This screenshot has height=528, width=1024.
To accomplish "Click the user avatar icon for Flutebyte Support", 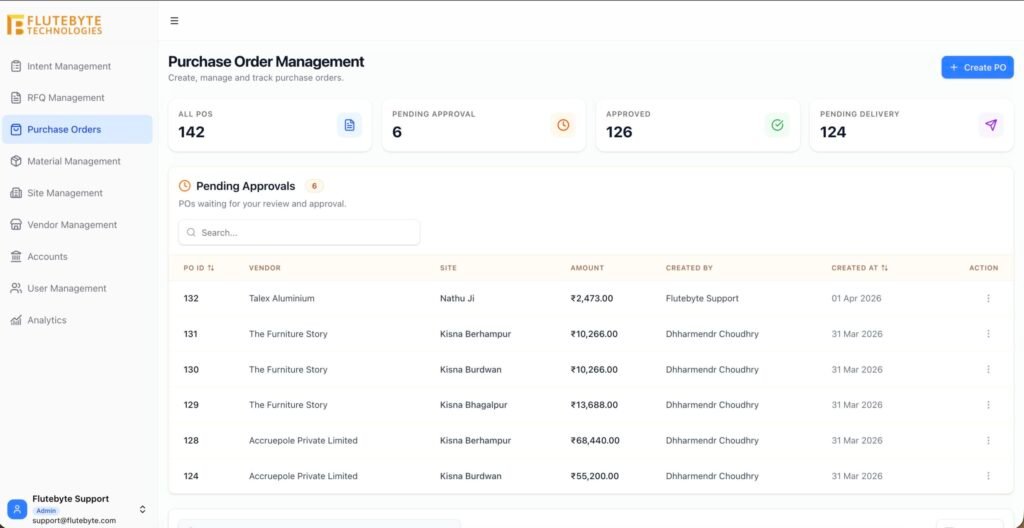I will coord(17,509).
